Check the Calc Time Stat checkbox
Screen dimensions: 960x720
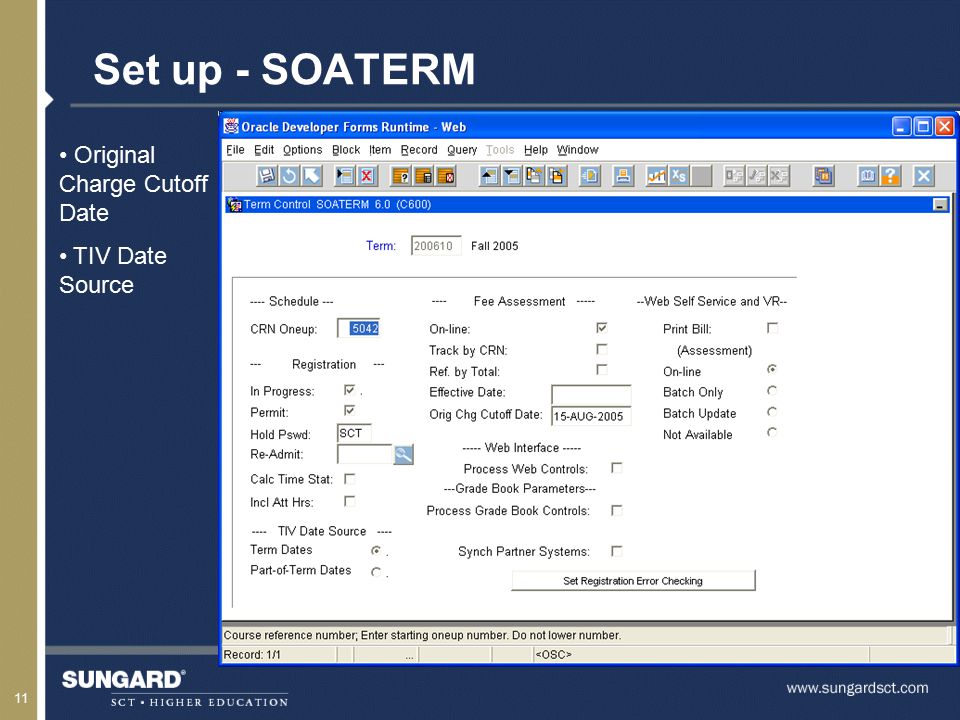[x=350, y=478]
